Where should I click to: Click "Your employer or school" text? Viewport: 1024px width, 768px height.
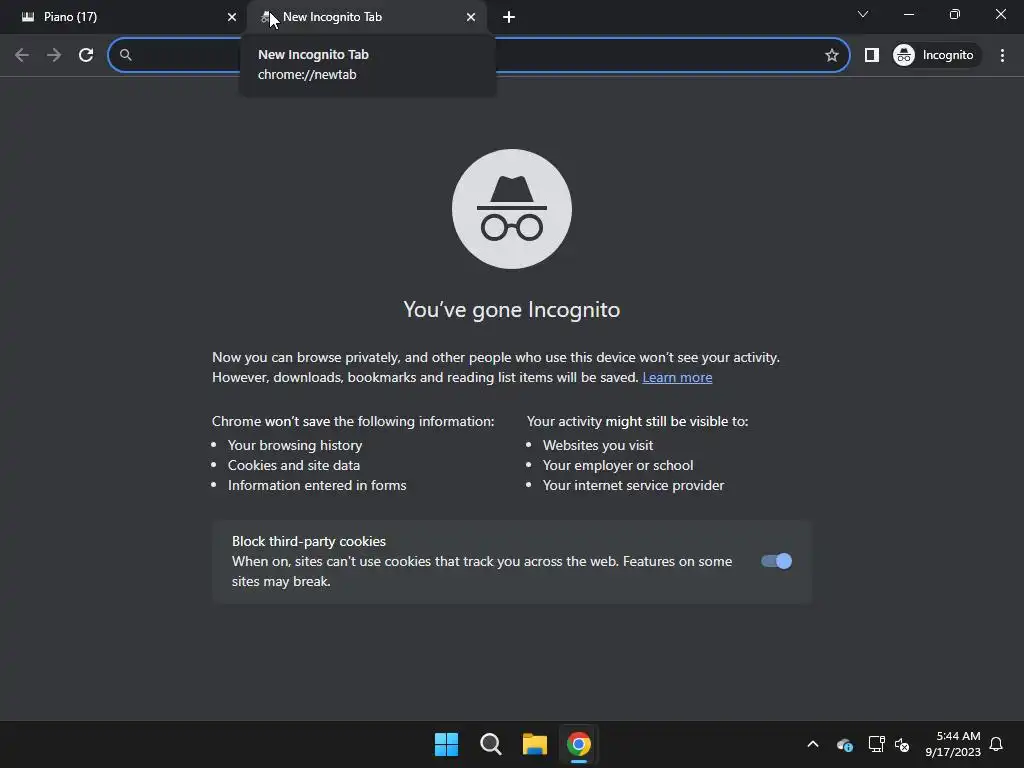[x=618, y=465]
